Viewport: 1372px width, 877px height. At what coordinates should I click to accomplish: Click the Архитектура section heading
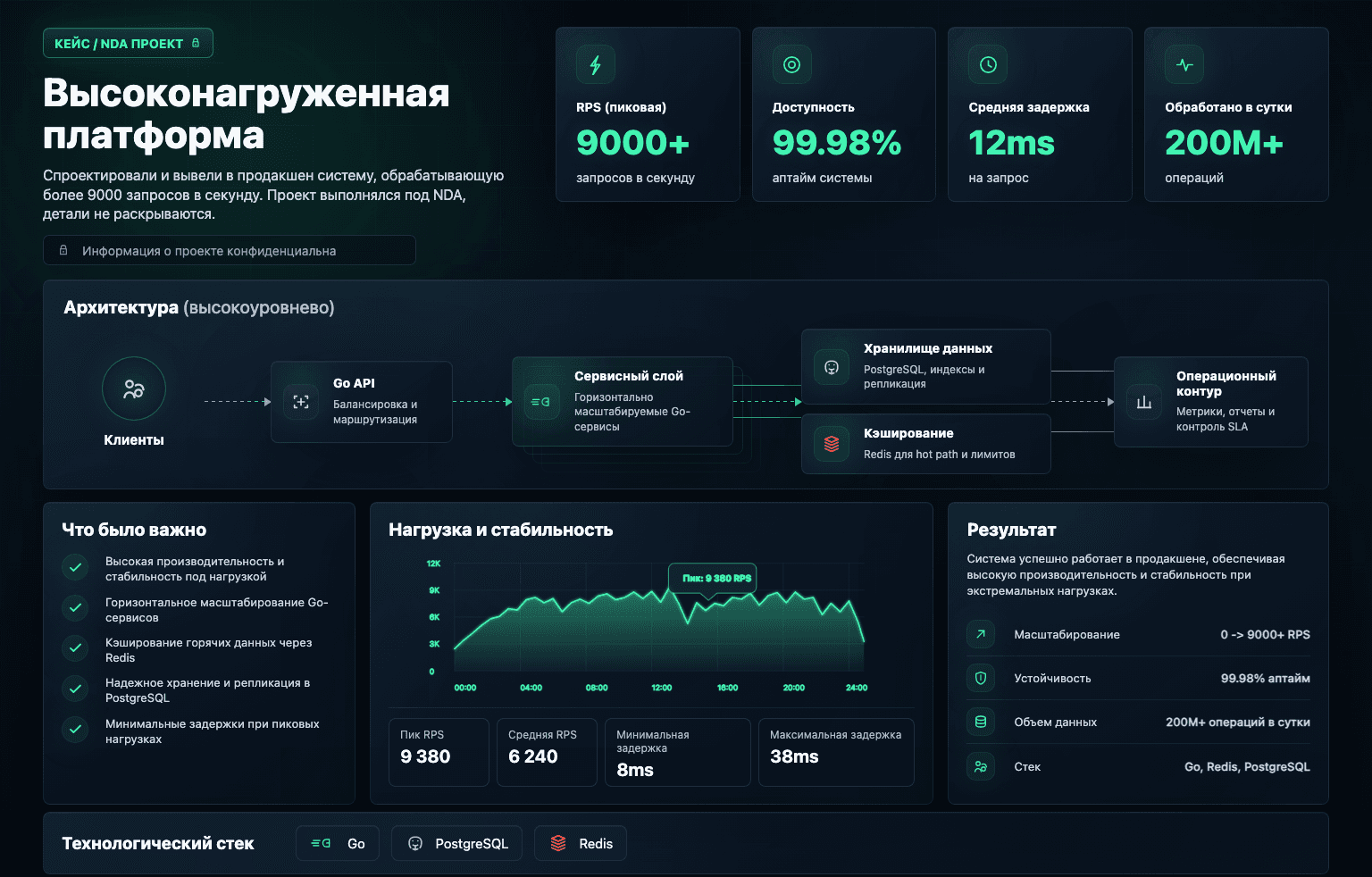pos(199,307)
